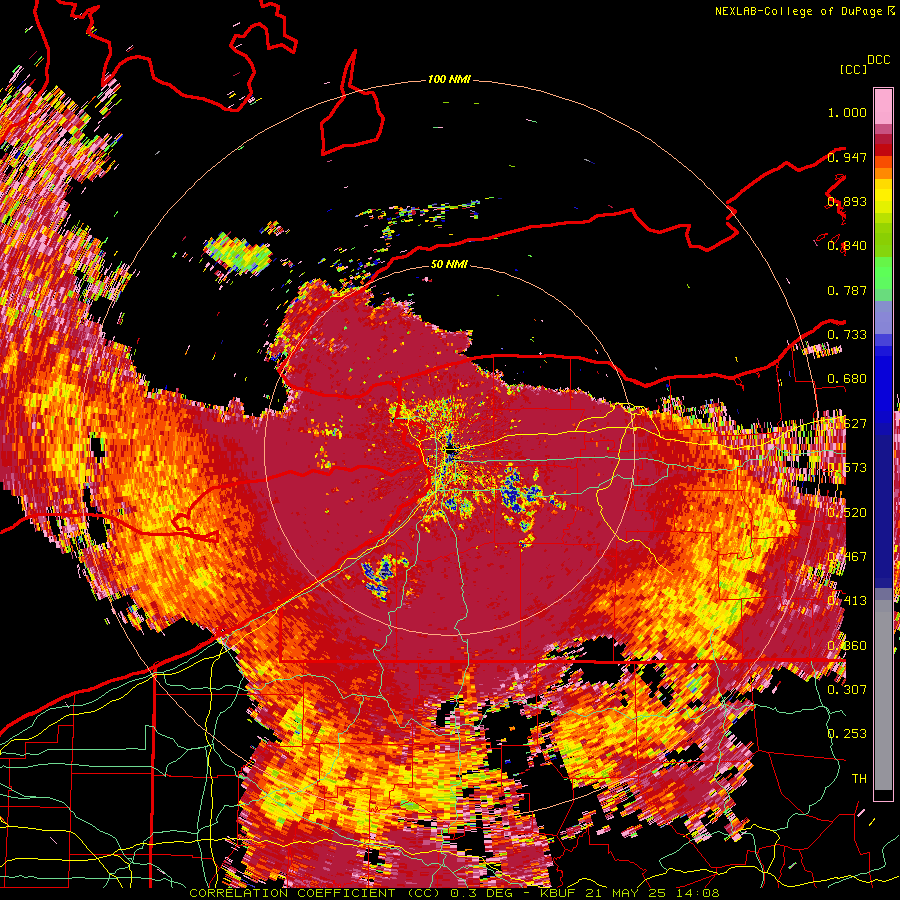Viewport: 900px width, 900px height.
Task: Select the 0.787 scale value
Action: tap(847, 290)
